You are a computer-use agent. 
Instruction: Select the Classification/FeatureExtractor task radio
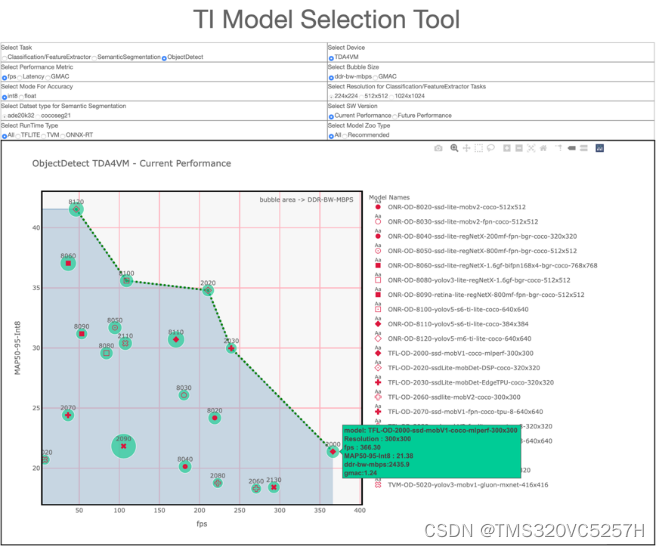click(4, 58)
